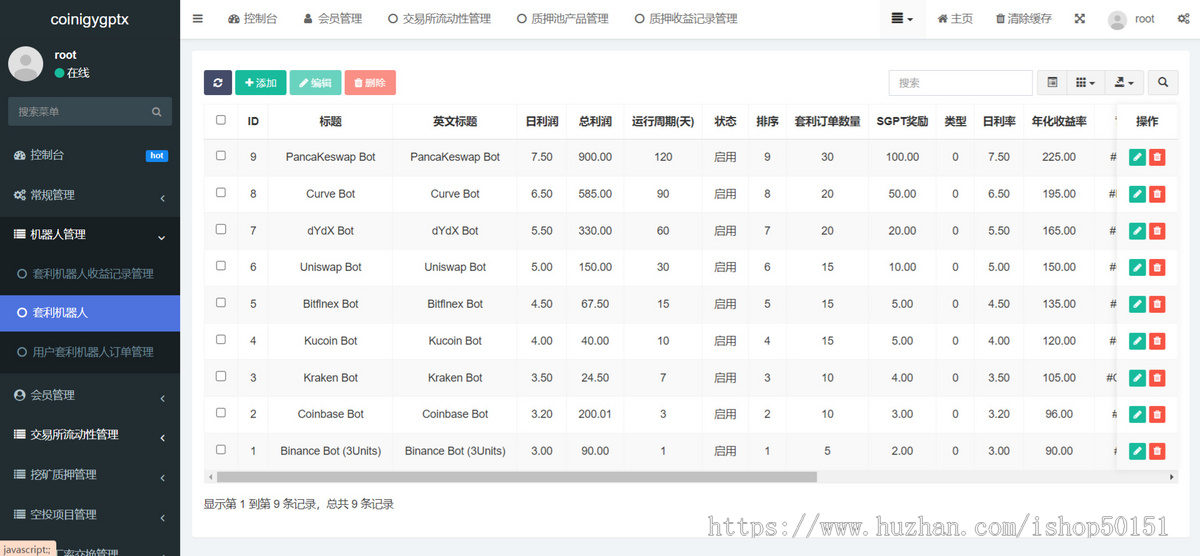This screenshot has width=1200, height=556.
Task: Delete the Kucoin Bot row with the red trash
Action: [x=1157, y=341]
